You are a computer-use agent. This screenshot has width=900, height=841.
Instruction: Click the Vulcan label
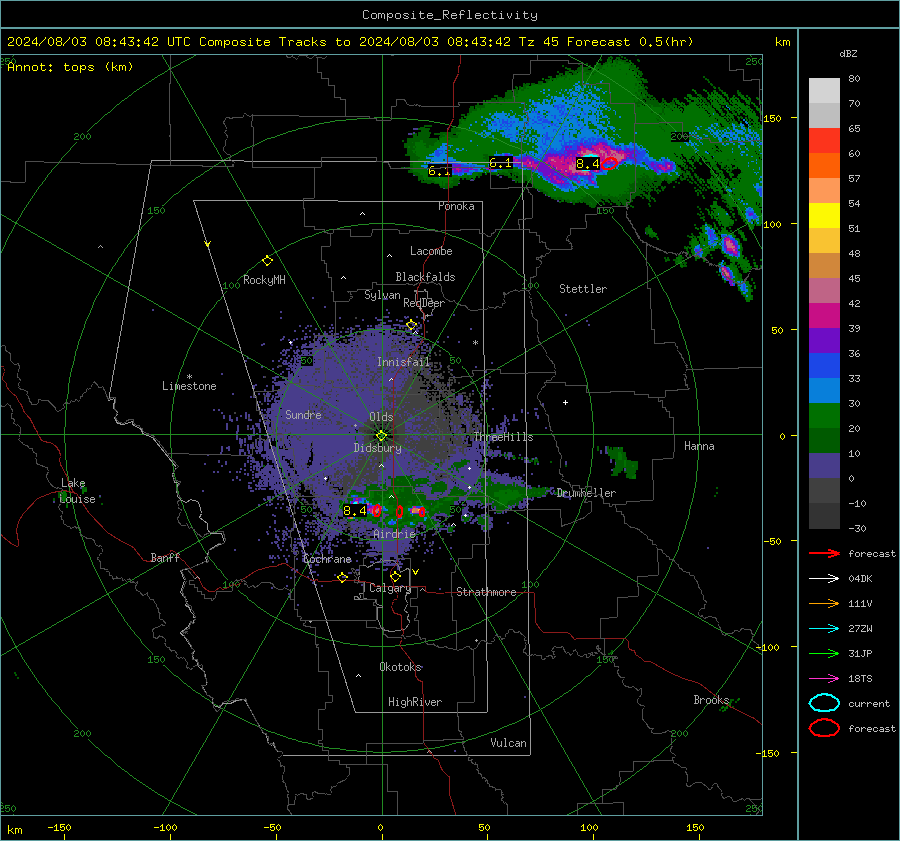click(x=509, y=743)
